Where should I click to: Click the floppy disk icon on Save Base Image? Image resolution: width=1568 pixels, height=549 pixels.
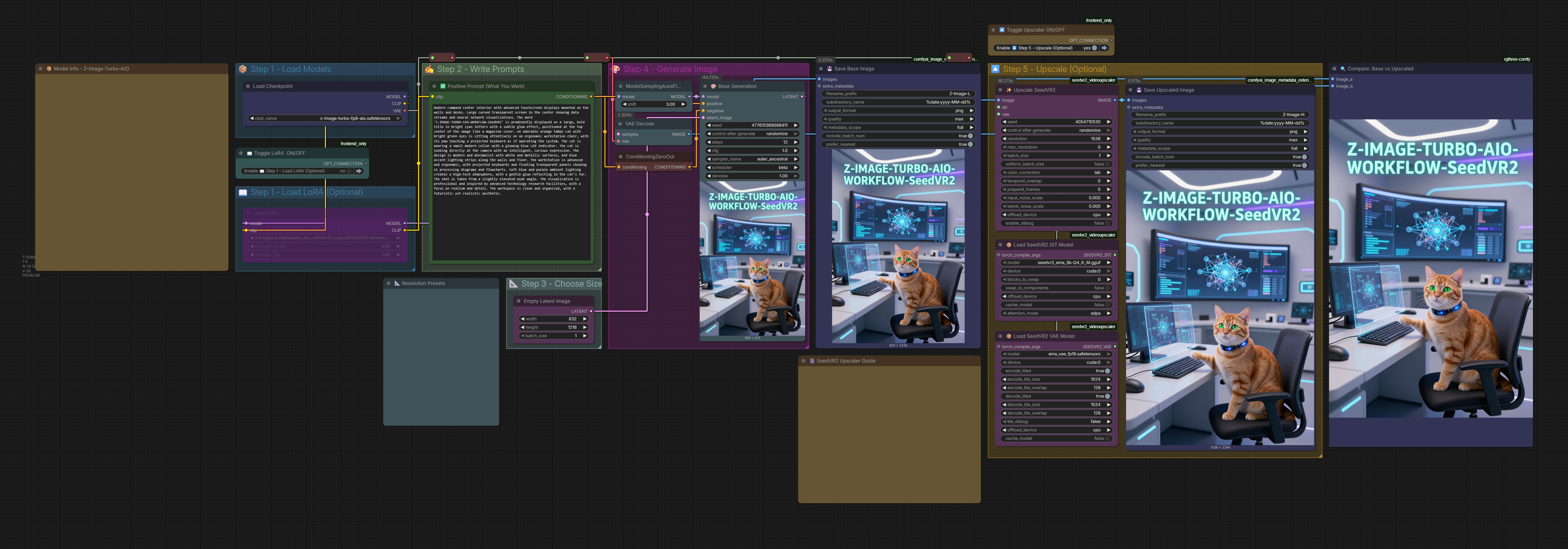tap(830, 69)
